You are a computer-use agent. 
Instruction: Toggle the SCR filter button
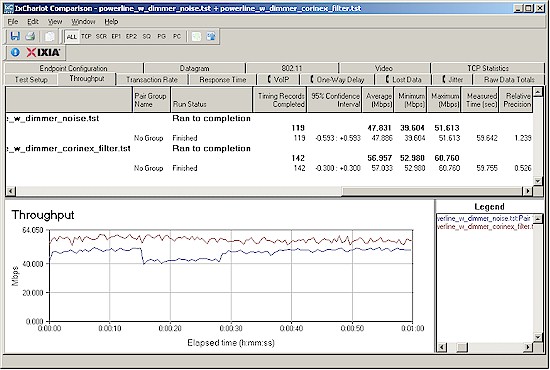coord(101,36)
